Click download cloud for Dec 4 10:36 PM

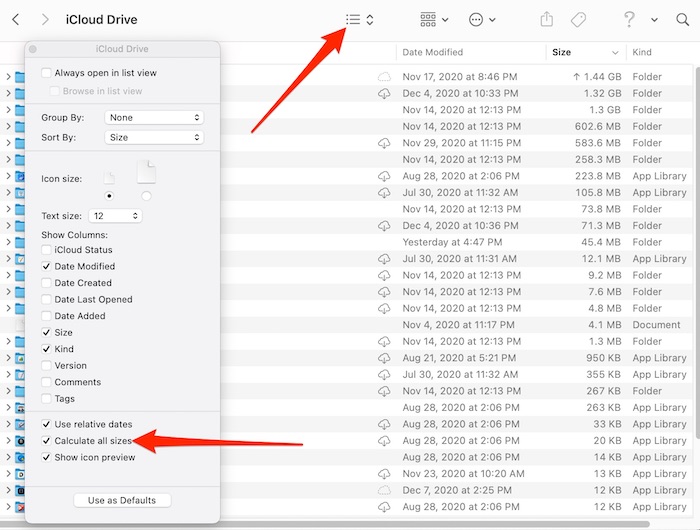tap(384, 225)
